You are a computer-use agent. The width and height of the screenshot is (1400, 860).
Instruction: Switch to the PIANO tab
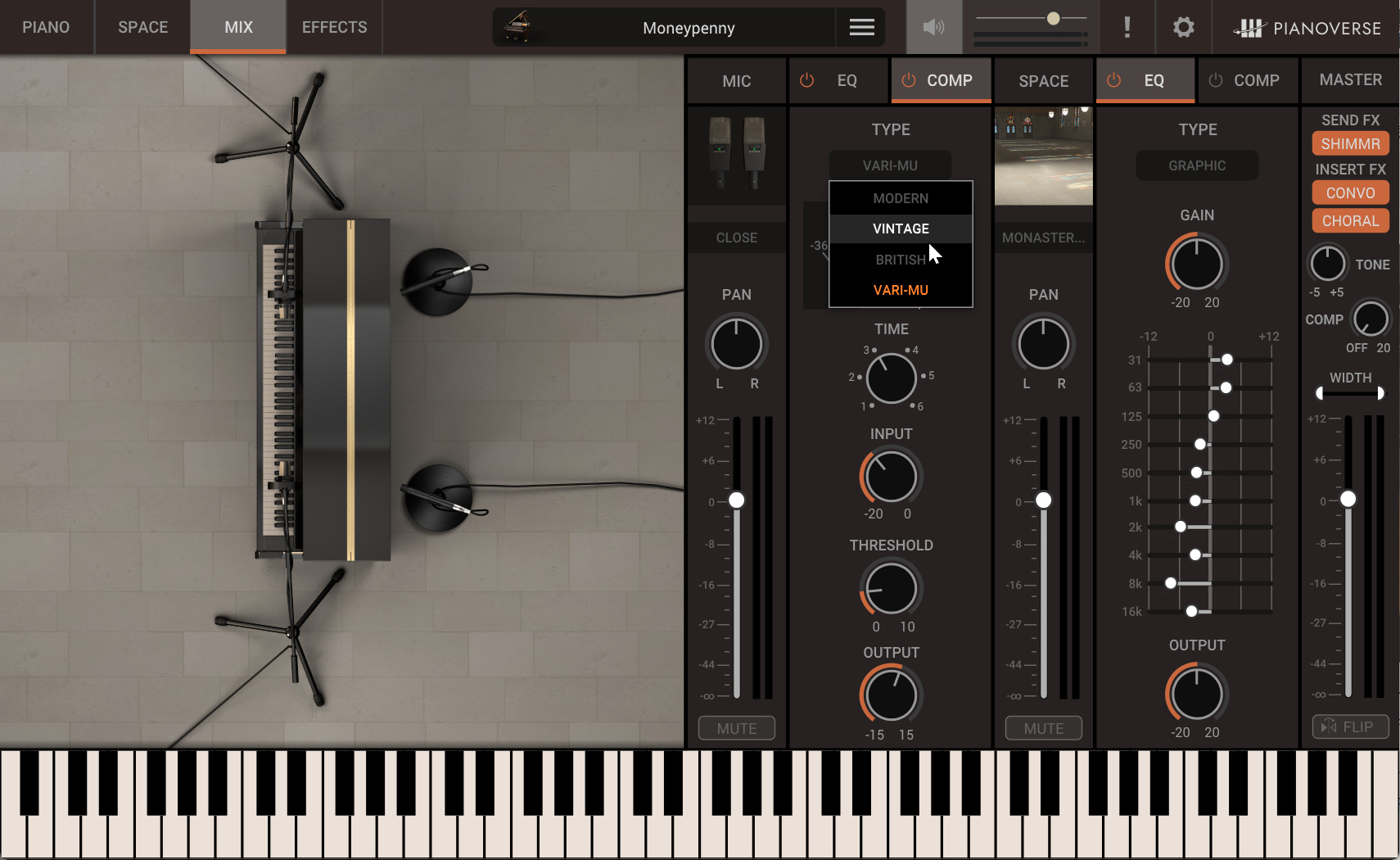[x=46, y=27]
